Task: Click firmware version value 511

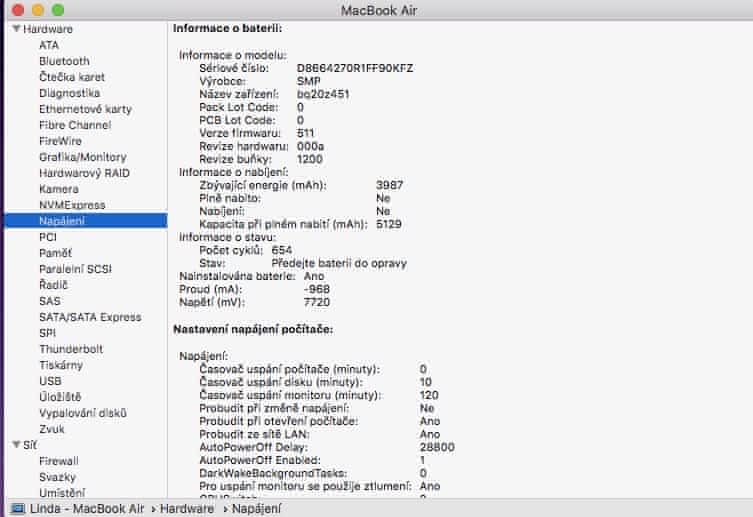Action: click(x=305, y=133)
